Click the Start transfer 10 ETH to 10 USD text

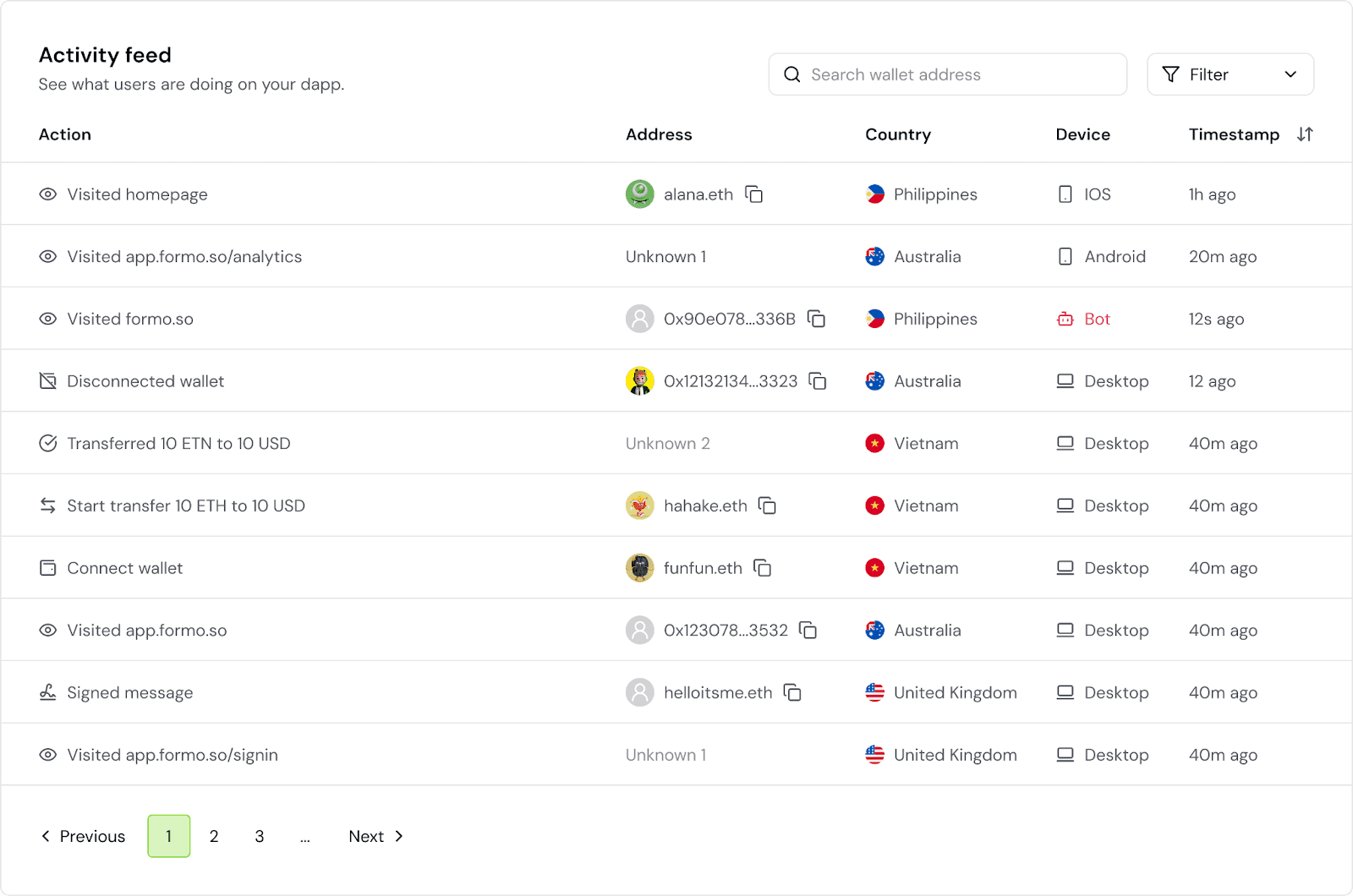point(186,505)
